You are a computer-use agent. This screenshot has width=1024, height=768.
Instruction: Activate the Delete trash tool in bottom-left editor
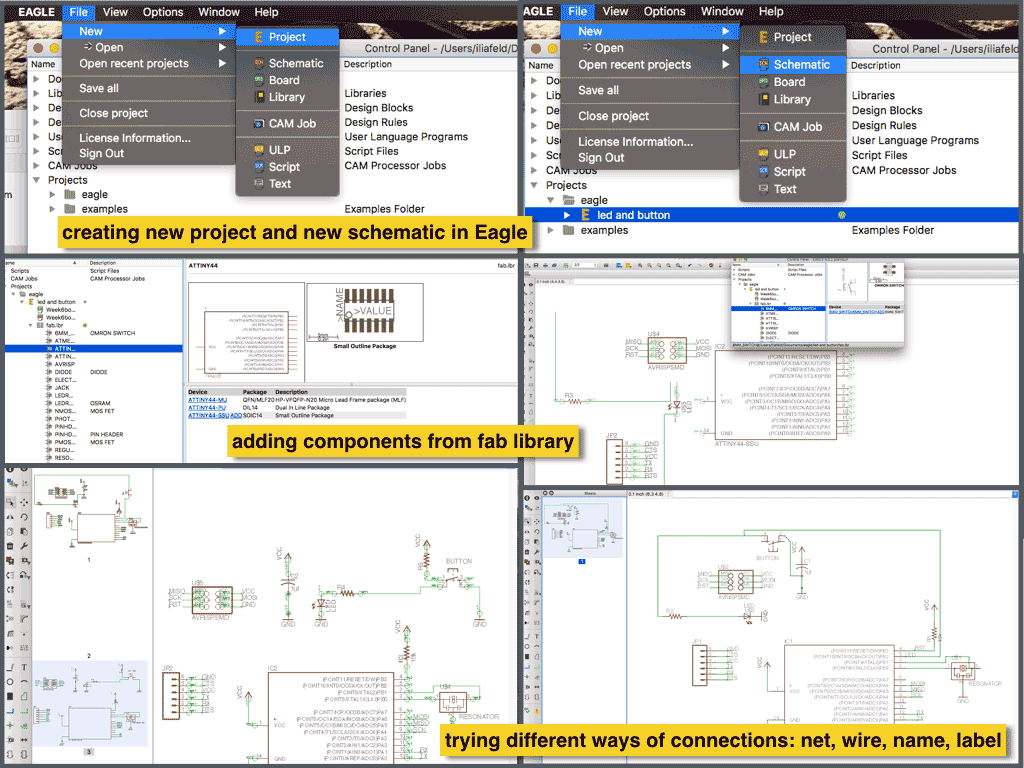pos(10,546)
